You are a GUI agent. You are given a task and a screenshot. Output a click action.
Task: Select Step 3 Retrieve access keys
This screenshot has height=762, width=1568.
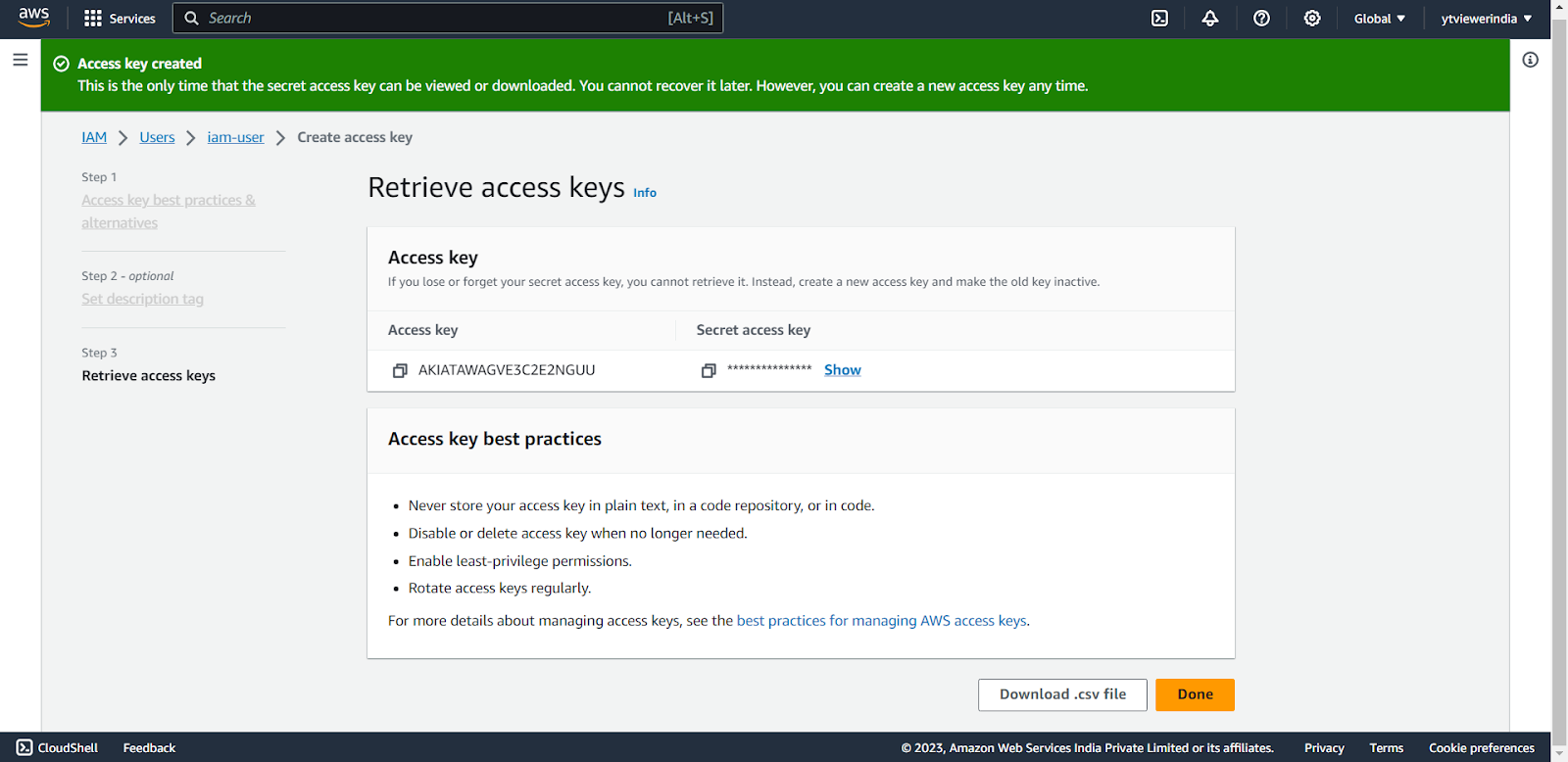pos(149,376)
